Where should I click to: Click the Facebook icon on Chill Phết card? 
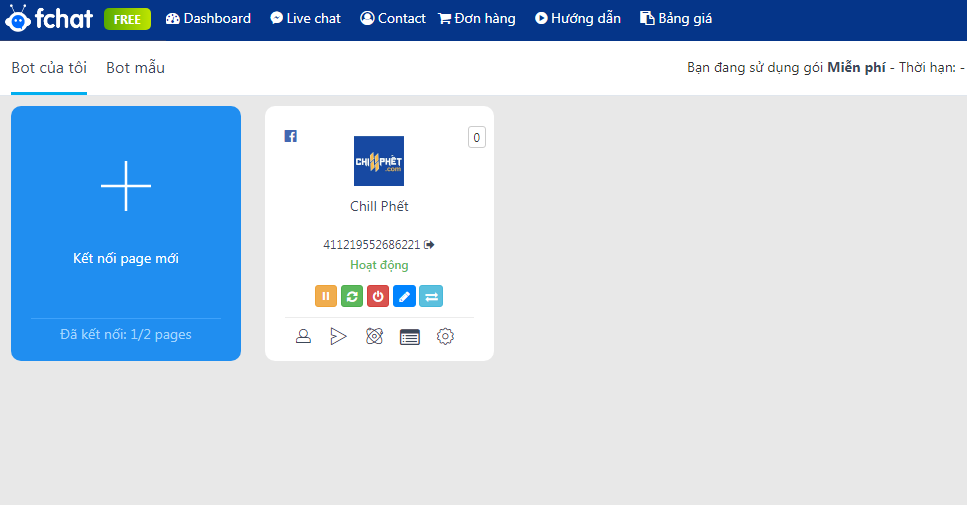[x=290, y=136]
